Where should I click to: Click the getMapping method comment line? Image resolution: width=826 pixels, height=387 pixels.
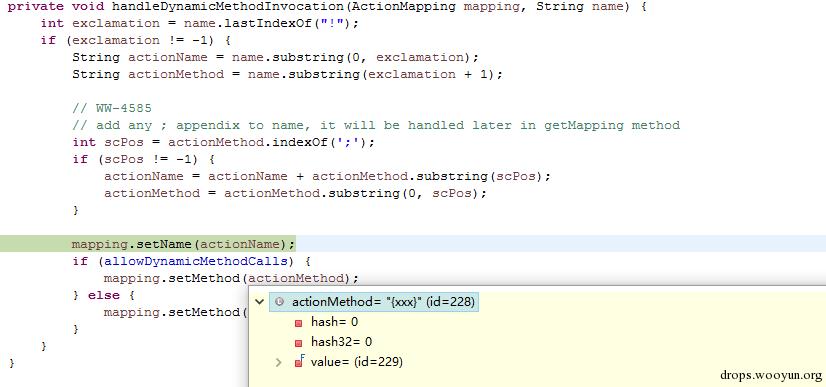point(376,125)
